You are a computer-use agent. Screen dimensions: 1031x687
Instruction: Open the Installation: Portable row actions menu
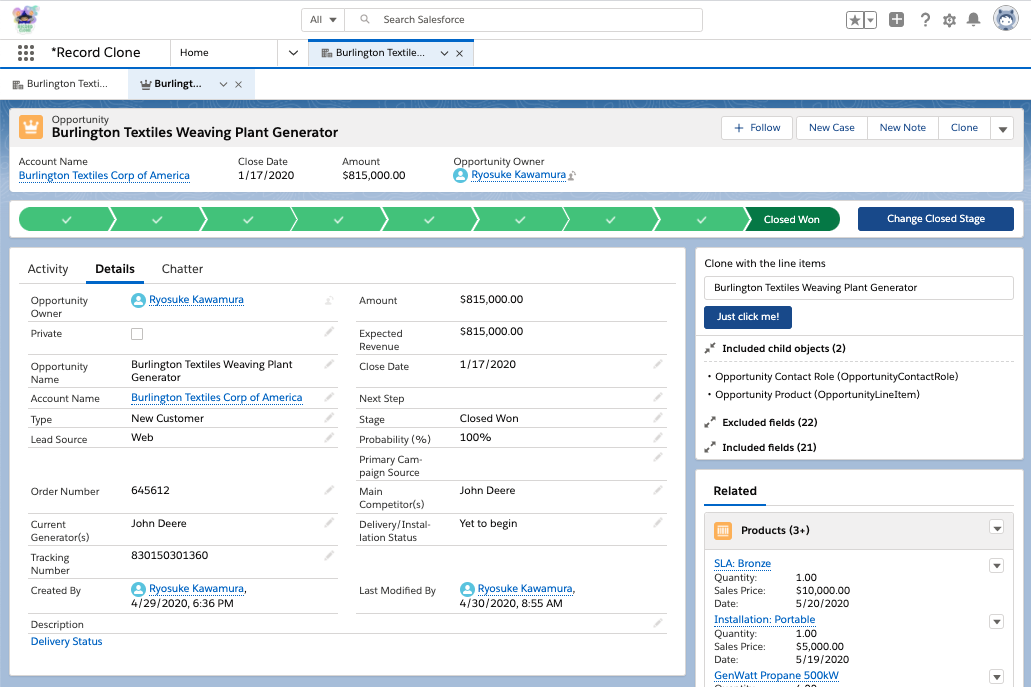(997, 622)
